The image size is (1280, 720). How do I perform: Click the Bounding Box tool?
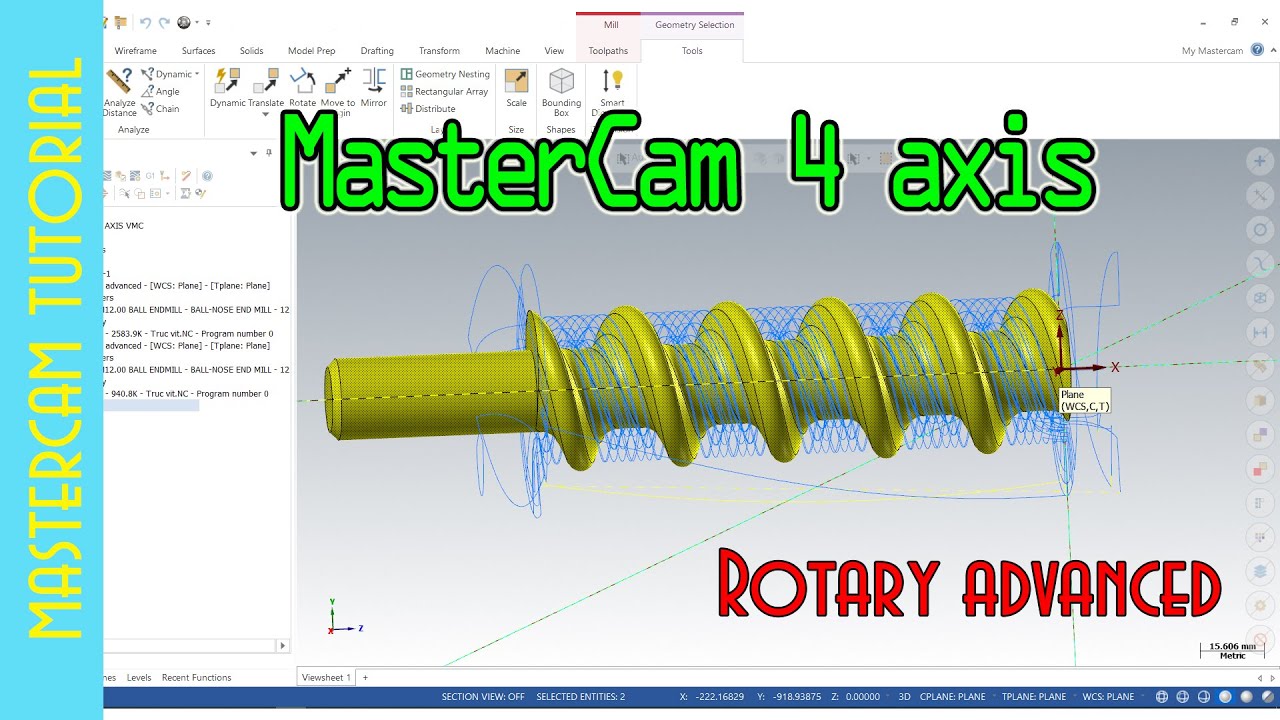(x=561, y=92)
